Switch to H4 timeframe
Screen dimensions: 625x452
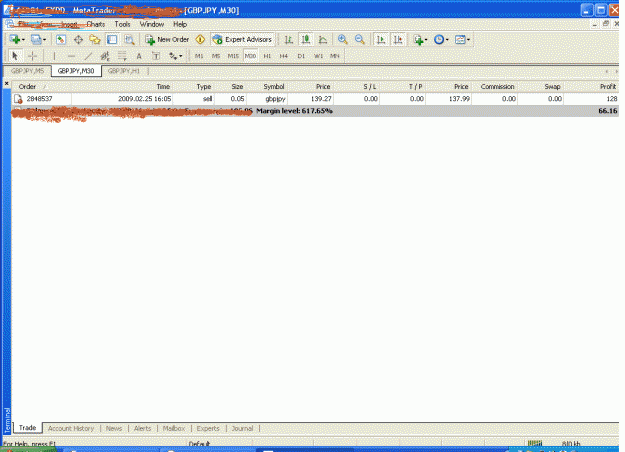[283, 56]
